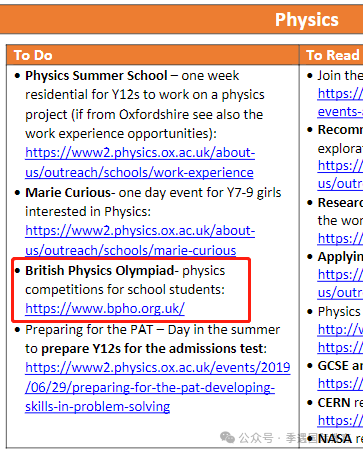Click the events- link in To Read column
Image resolution: width=363 pixels, height=453 pixels.
click(340, 112)
